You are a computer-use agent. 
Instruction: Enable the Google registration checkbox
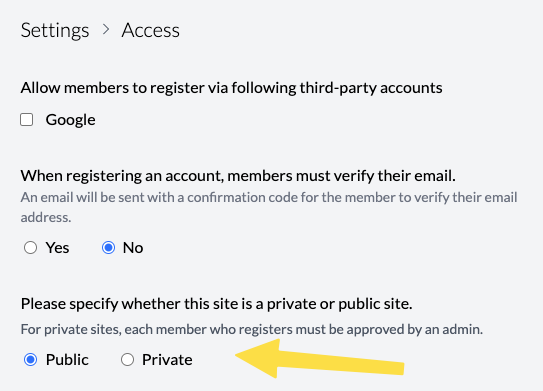coord(27,119)
